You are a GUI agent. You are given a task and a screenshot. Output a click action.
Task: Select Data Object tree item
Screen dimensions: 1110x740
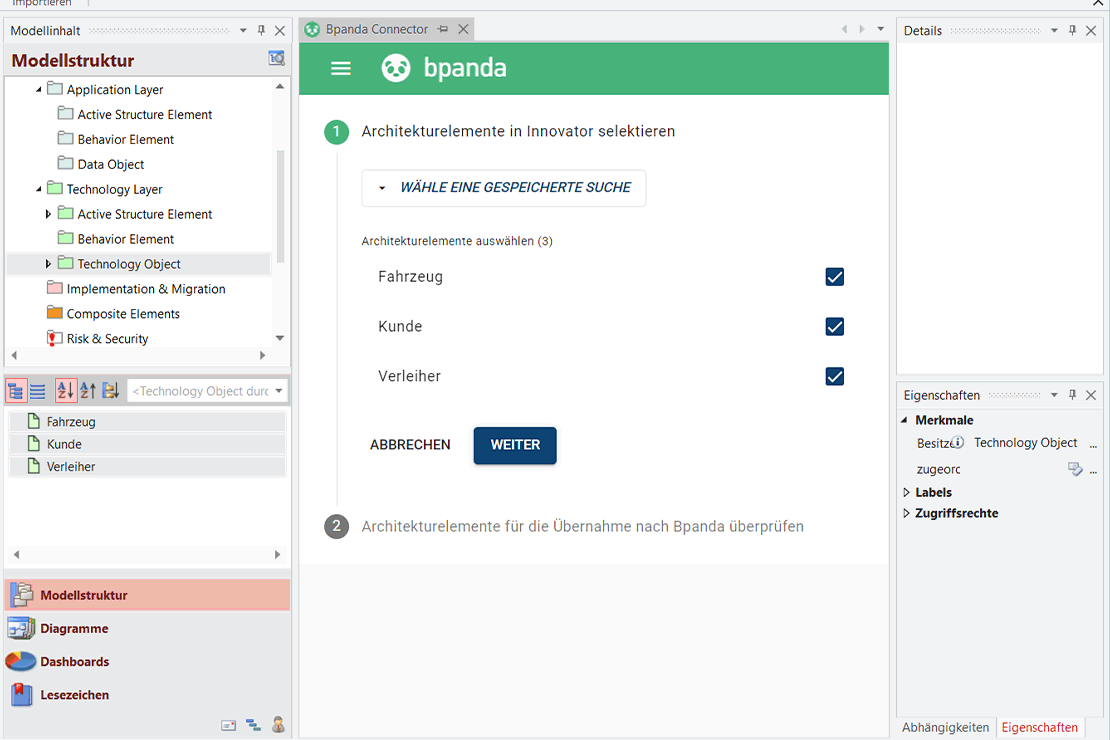pyautogui.click(x=110, y=164)
